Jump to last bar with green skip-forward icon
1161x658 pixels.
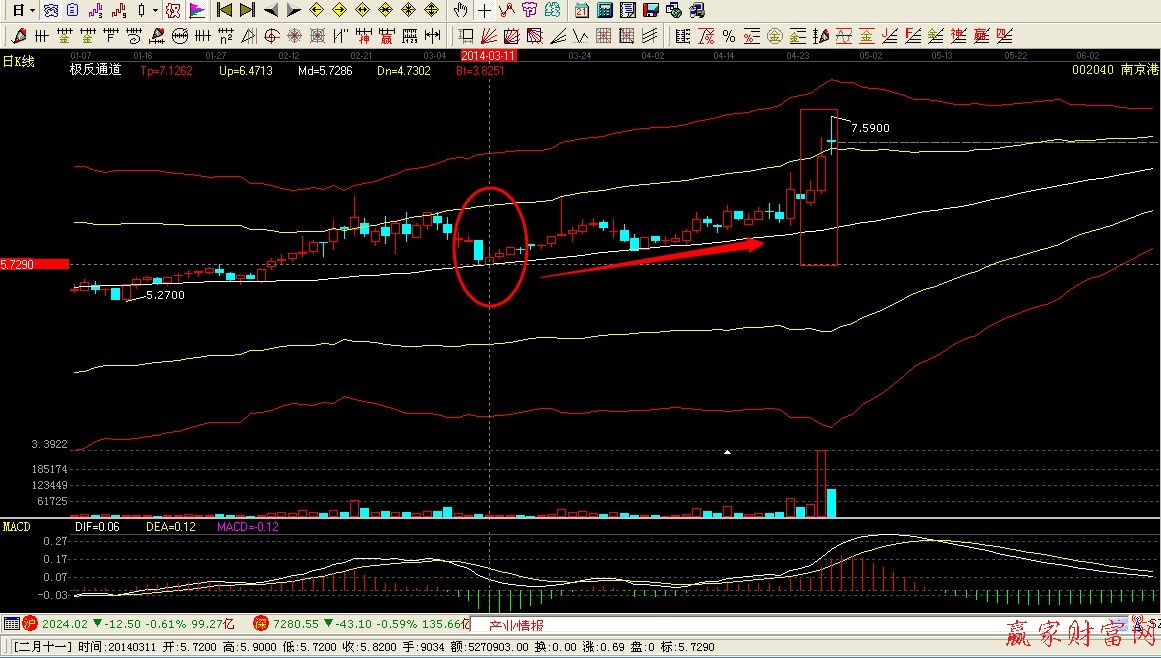click(x=247, y=11)
